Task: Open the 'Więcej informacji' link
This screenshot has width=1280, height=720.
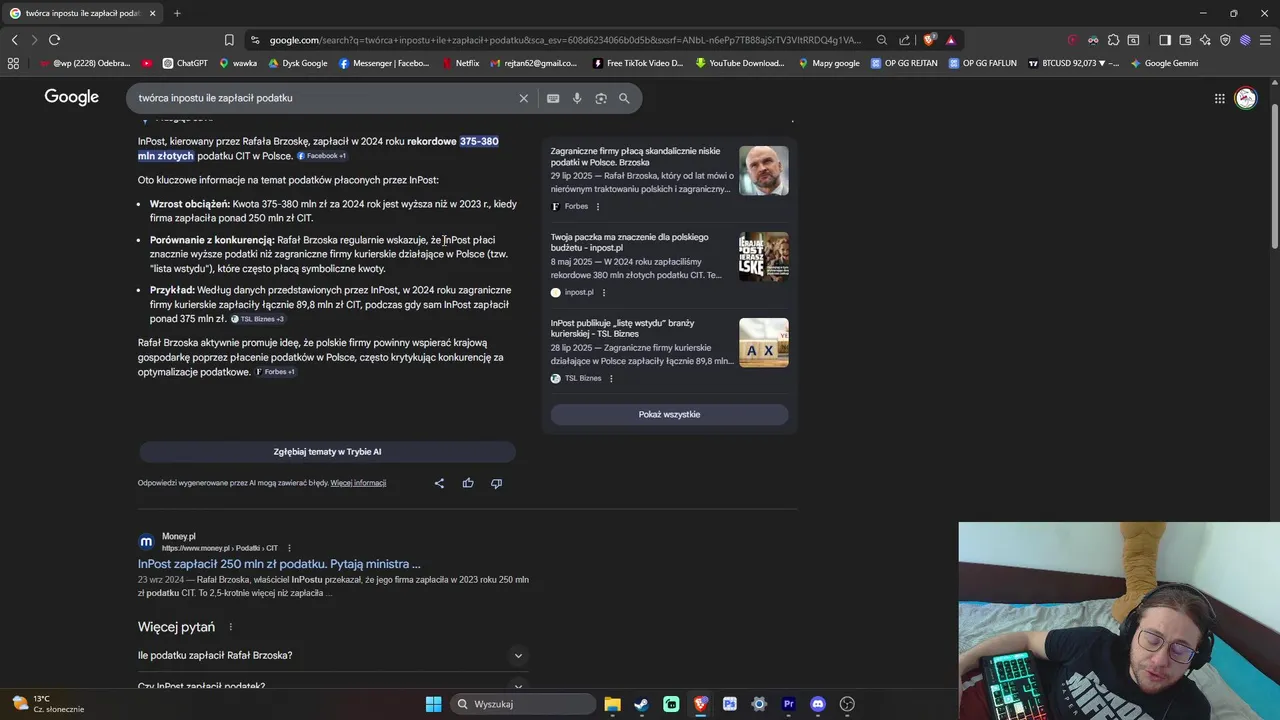Action: pyautogui.click(x=358, y=483)
